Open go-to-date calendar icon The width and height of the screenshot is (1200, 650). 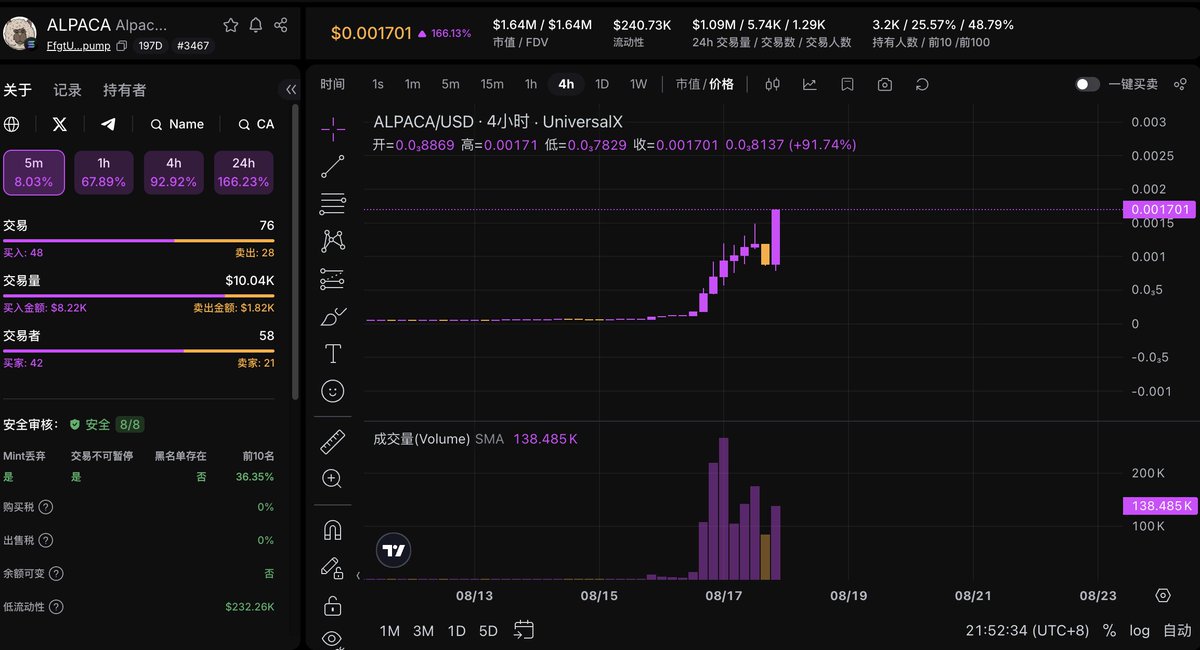tap(523, 630)
